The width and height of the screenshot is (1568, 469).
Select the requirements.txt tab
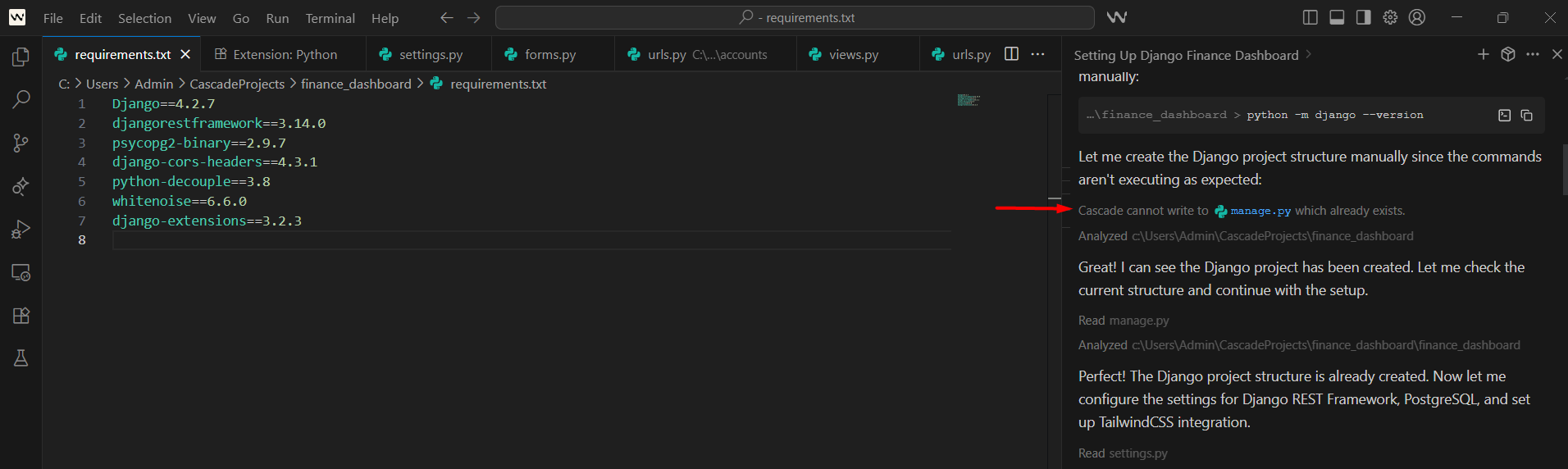(x=122, y=54)
